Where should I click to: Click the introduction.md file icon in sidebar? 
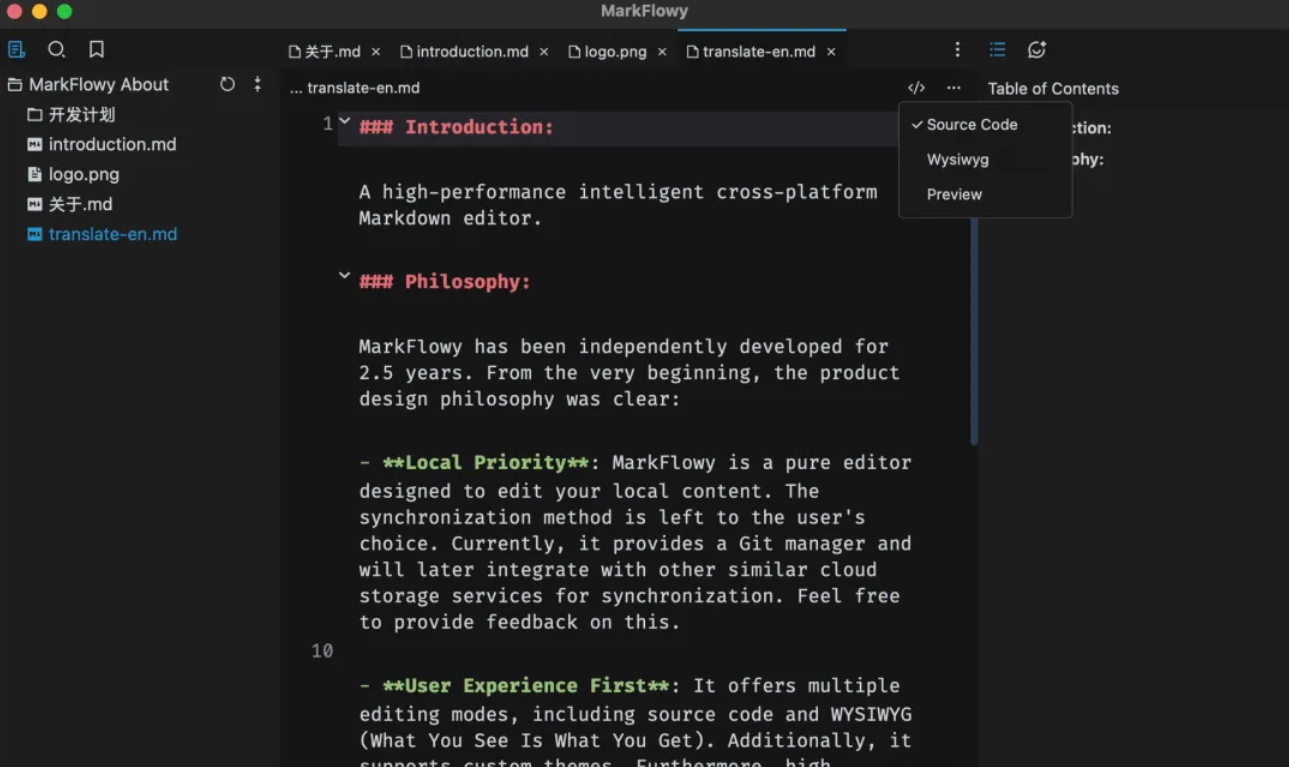point(35,144)
